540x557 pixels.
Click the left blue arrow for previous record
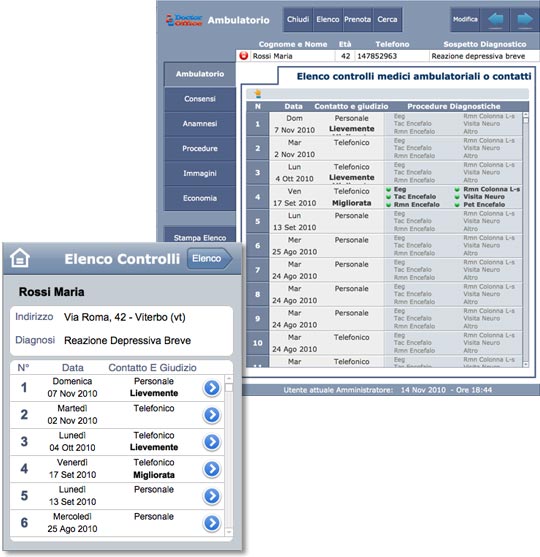495,20
